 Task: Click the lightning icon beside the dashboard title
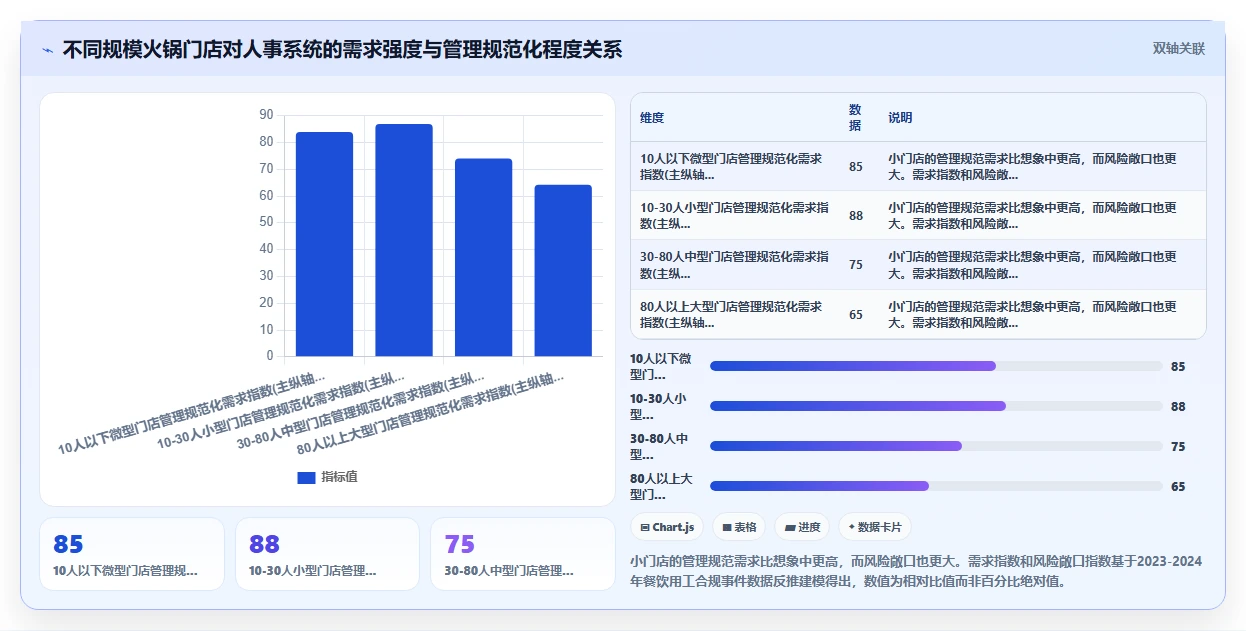(x=47, y=49)
